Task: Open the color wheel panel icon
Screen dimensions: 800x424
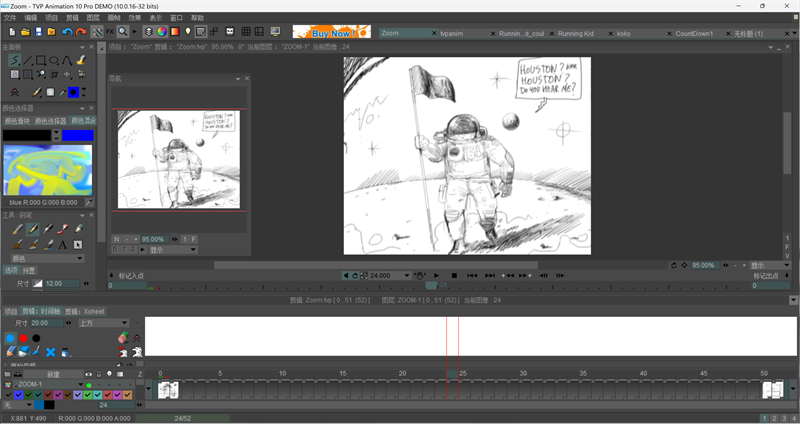Action: click(x=162, y=32)
